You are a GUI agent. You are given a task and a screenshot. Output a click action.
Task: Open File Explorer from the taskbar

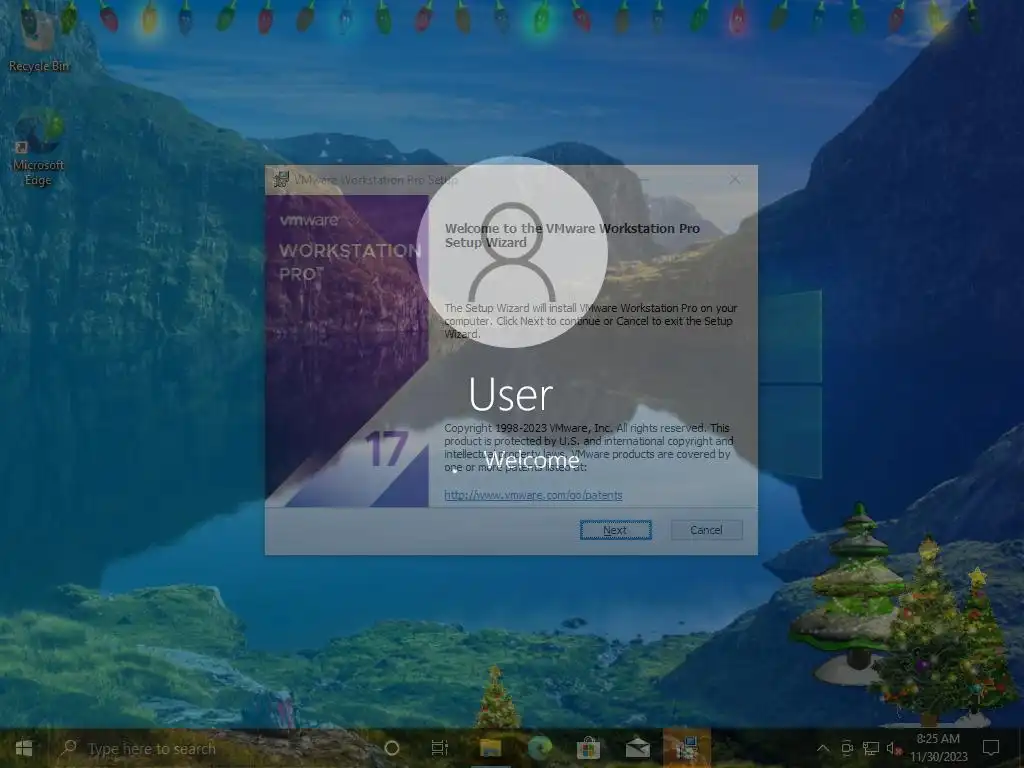490,748
